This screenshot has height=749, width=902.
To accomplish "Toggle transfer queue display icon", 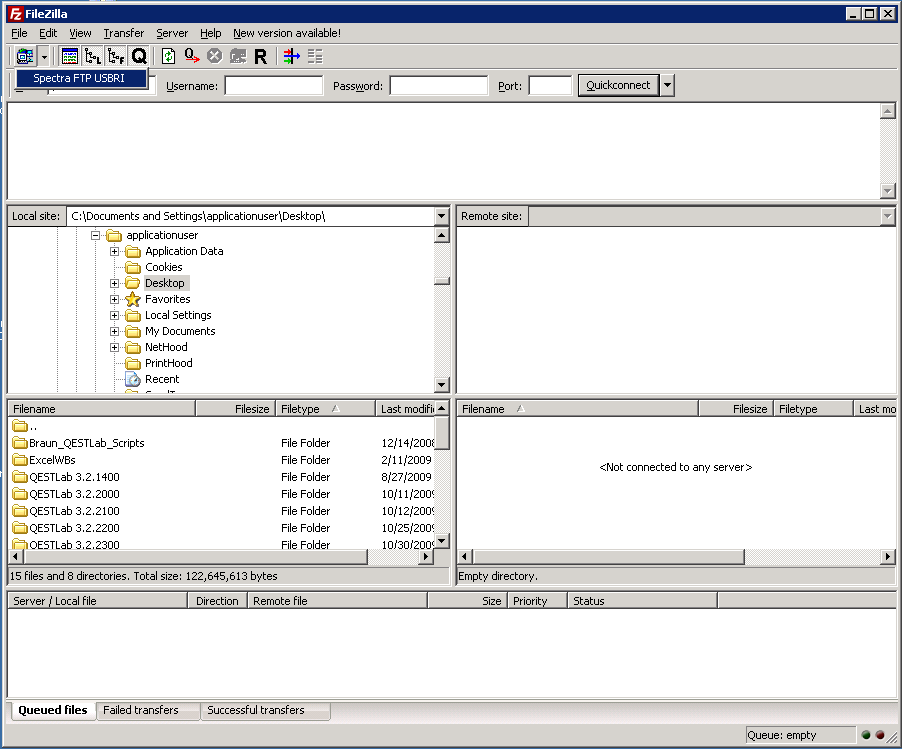I will [x=139, y=57].
